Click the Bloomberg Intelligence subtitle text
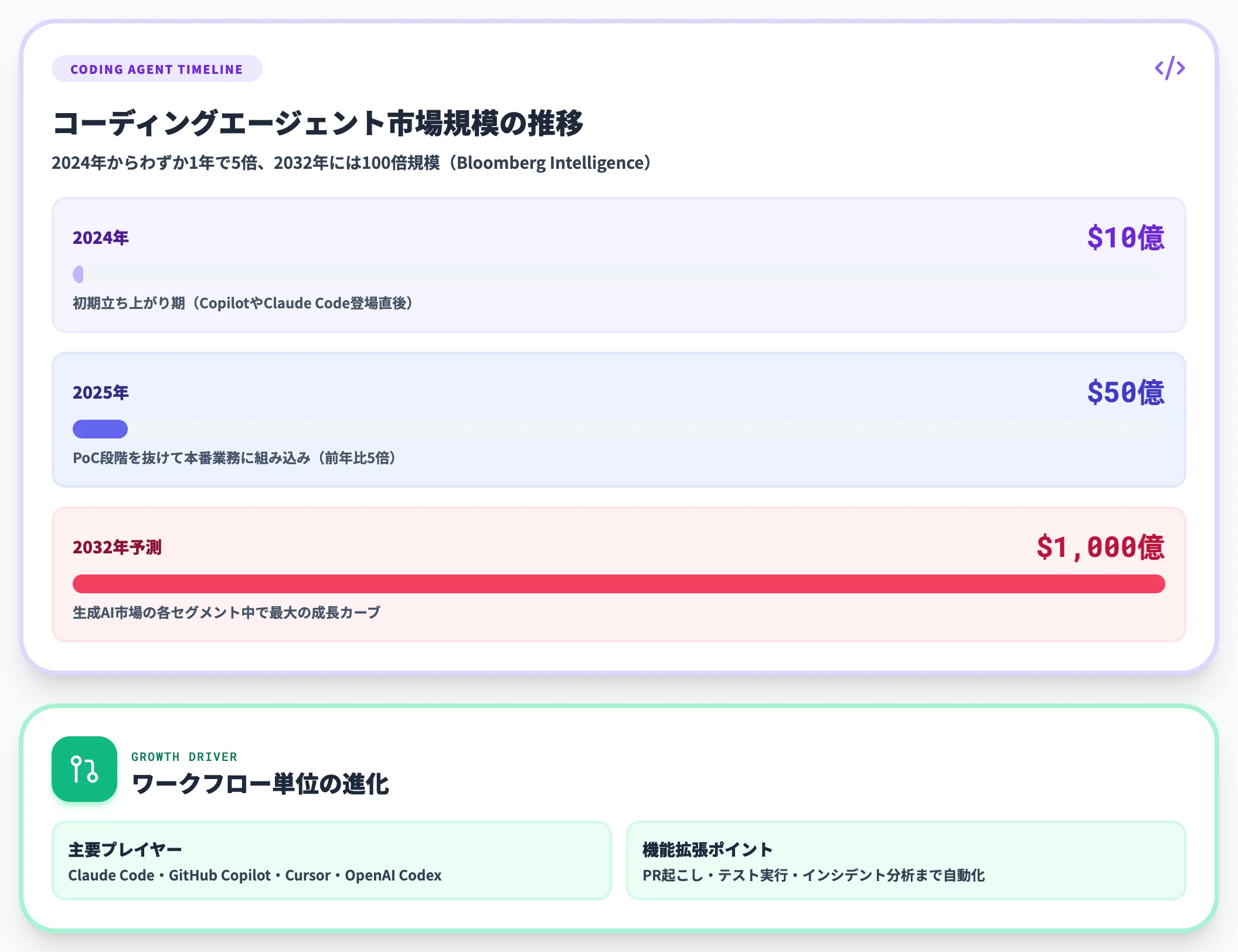This screenshot has height=952, width=1238. [351, 162]
